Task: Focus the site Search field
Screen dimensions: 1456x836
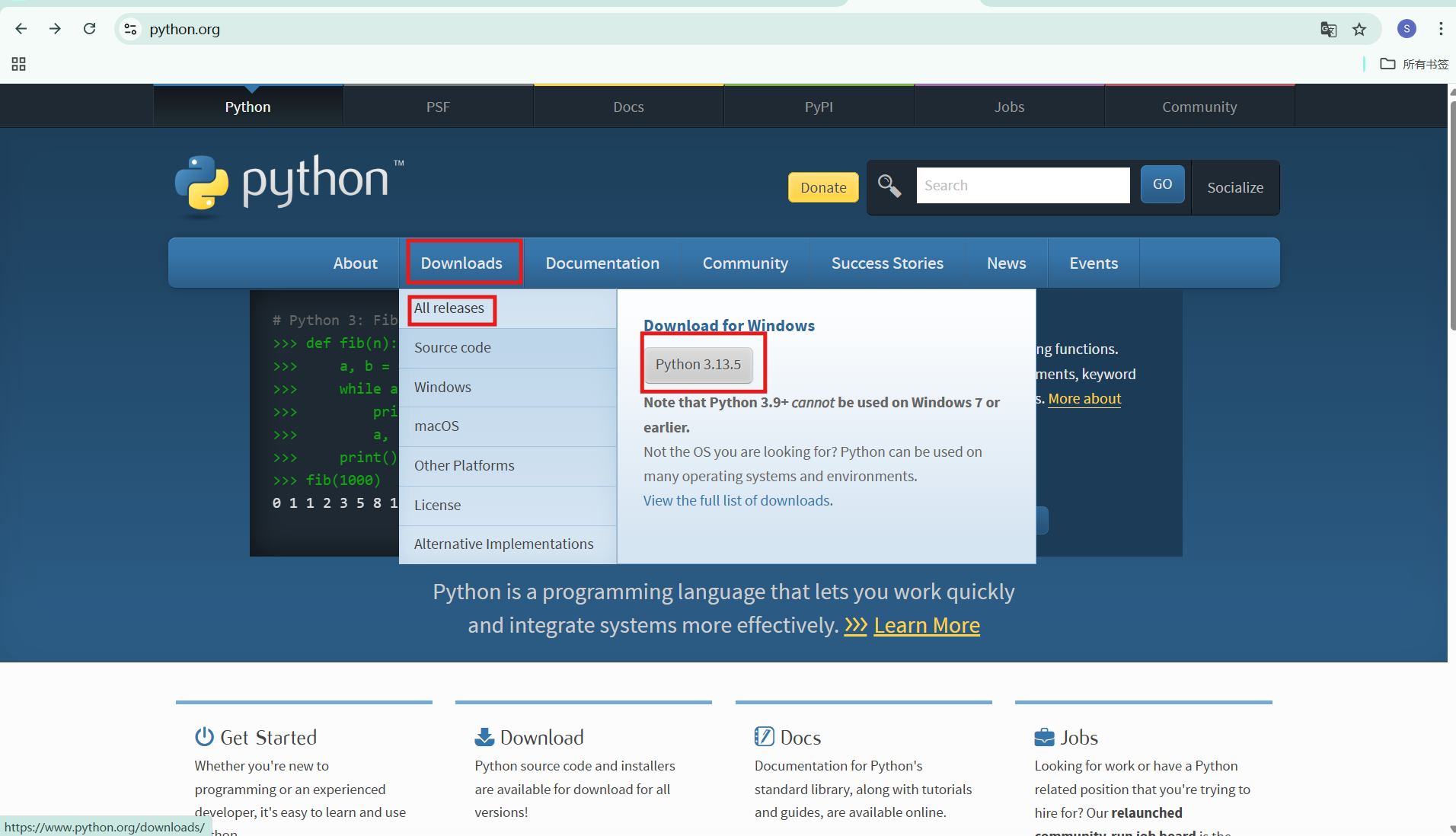Action: point(1023,185)
